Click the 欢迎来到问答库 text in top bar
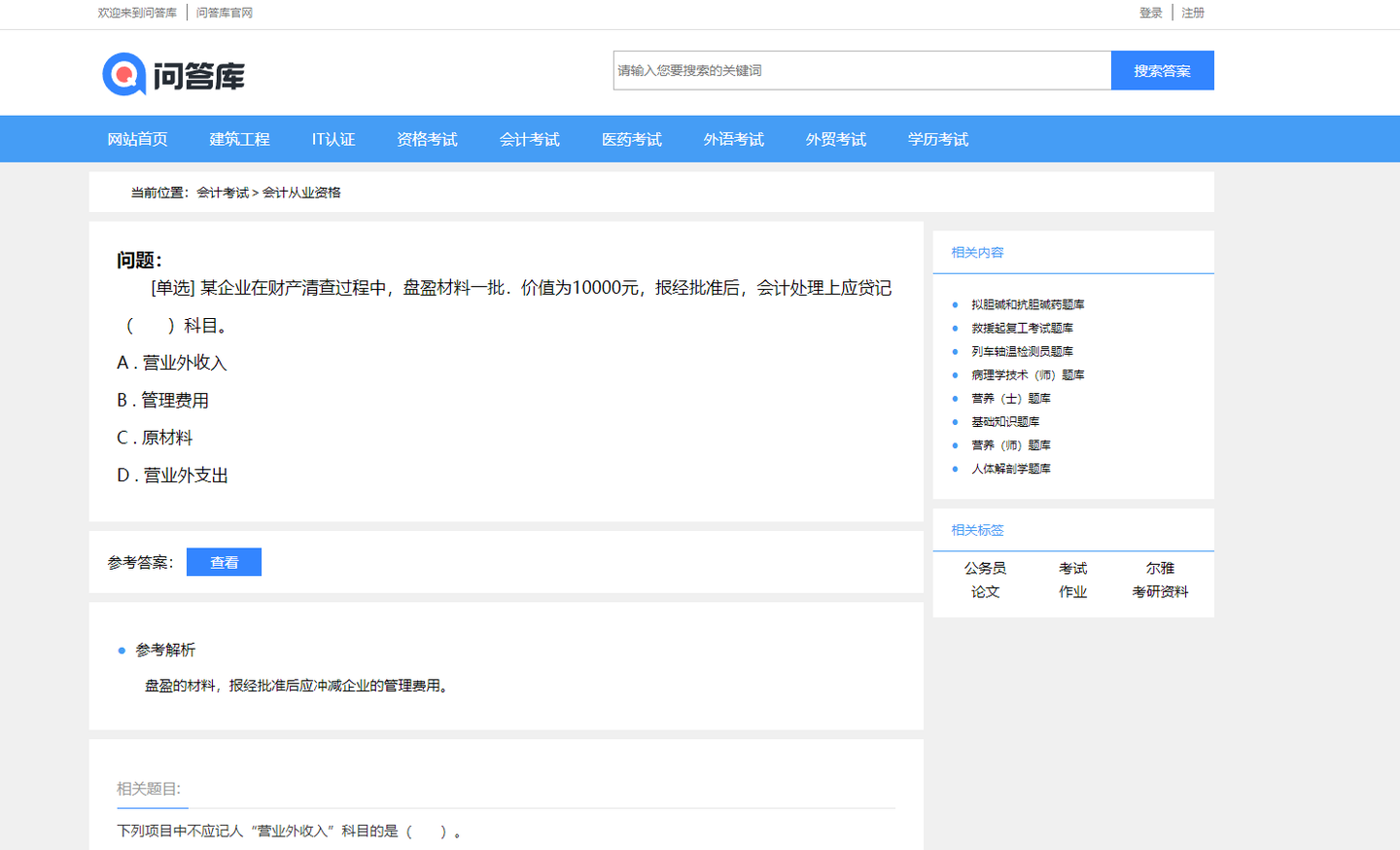This screenshot has width=1400, height=850. pos(137,13)
